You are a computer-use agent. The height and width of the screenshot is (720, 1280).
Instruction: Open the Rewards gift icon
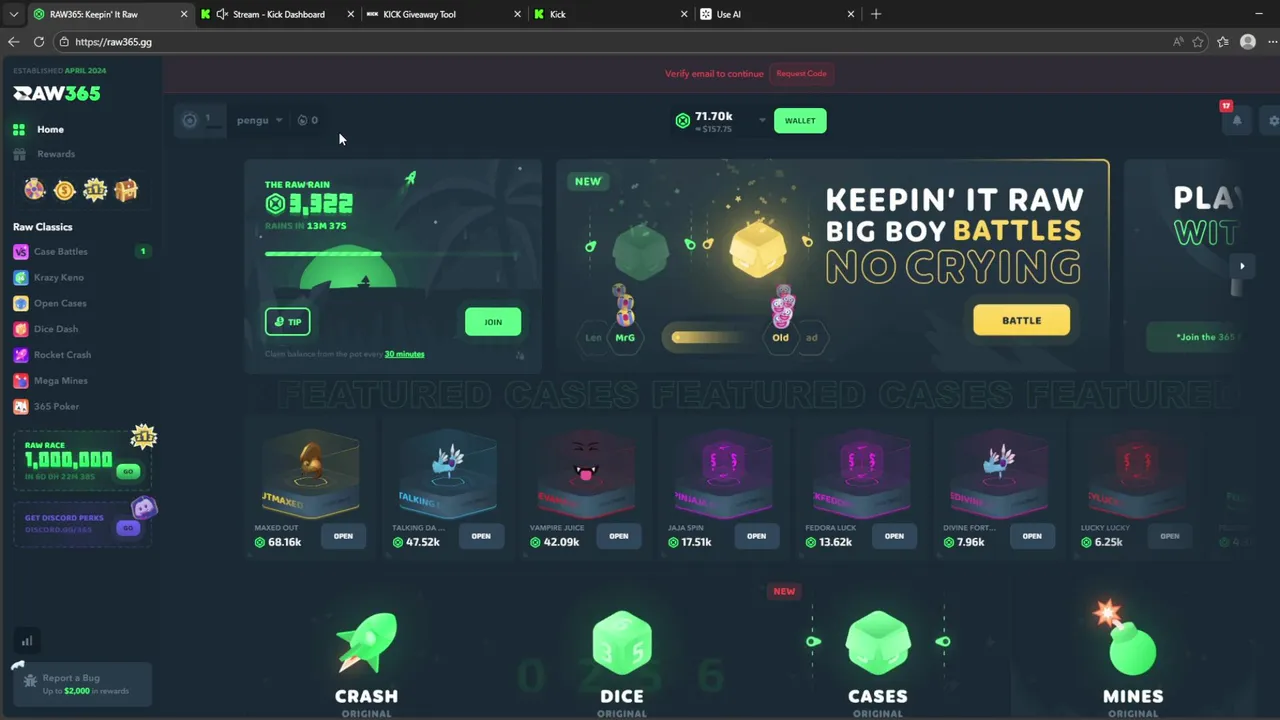[19, 154]
